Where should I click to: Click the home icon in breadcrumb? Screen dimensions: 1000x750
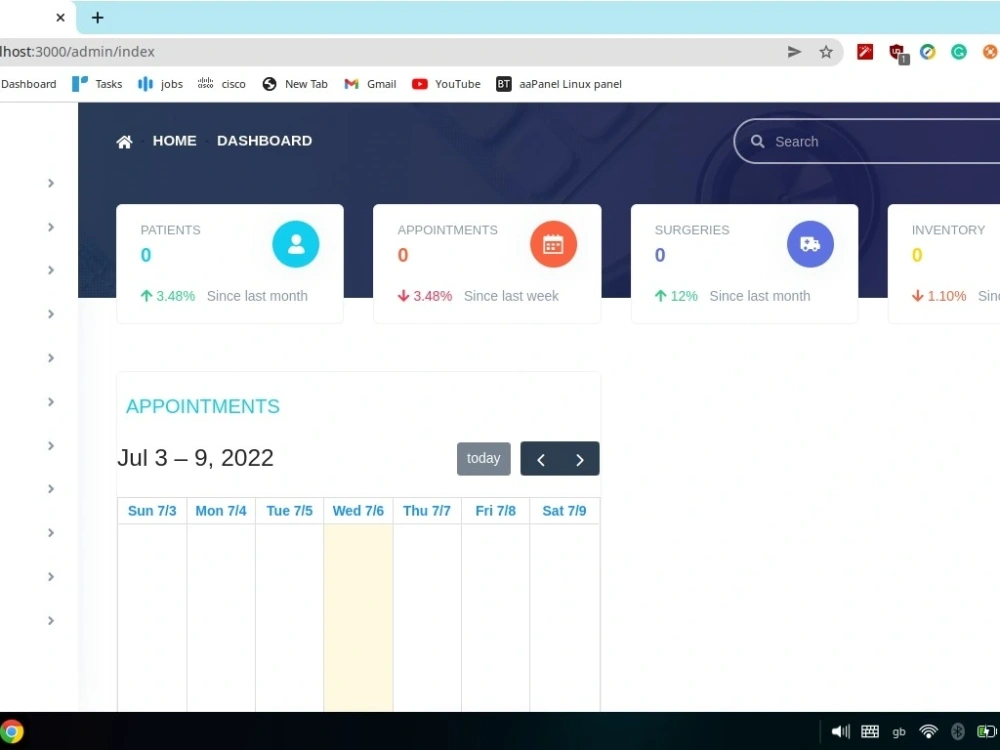point(124,142)
